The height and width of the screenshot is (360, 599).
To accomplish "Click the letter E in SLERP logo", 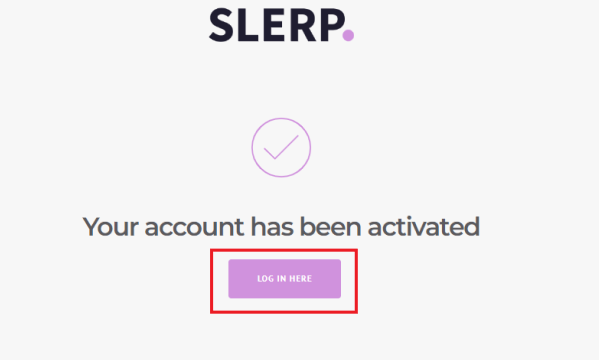I will 274,25.
